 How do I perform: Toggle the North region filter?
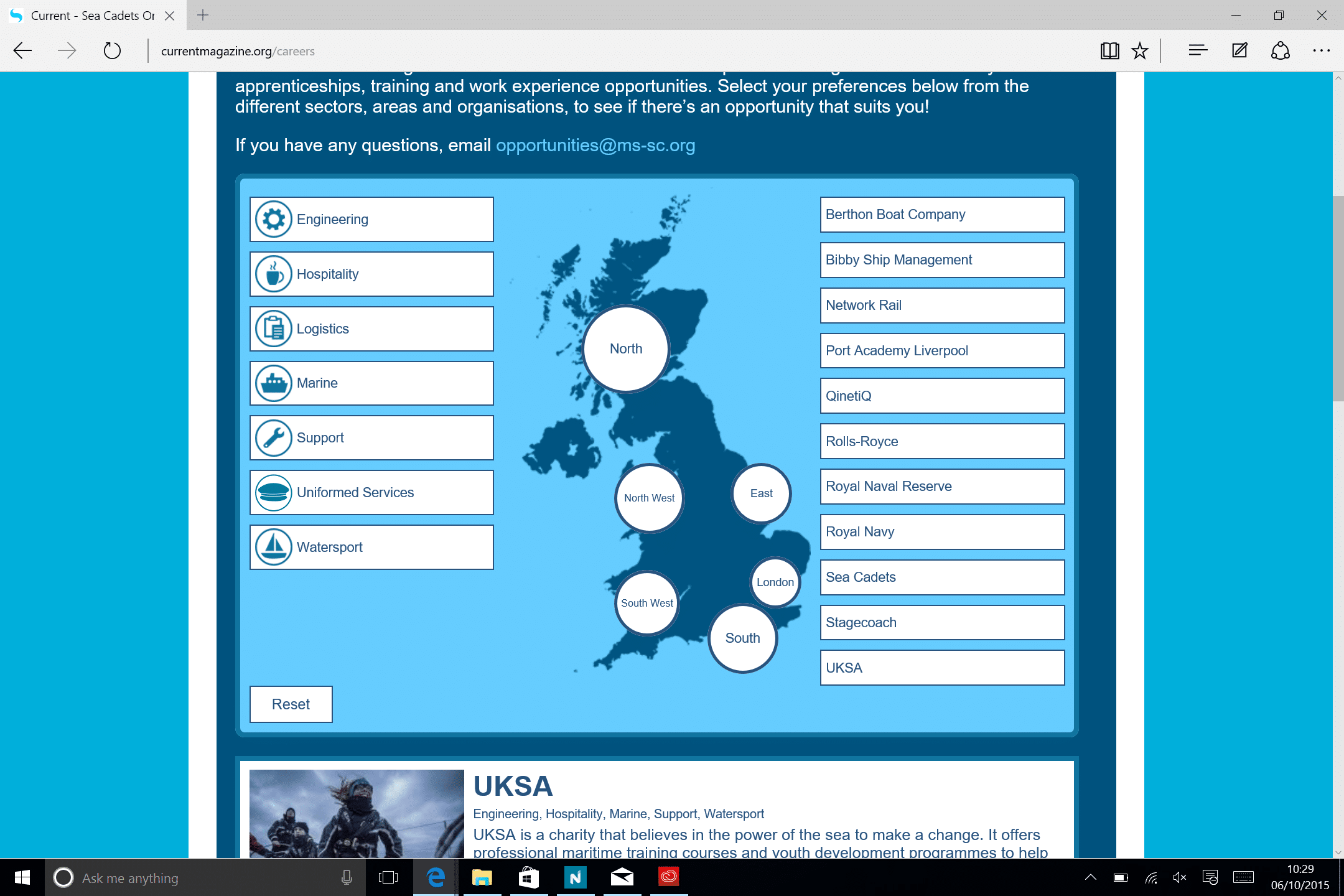pyautogui.click(x=625, y=348)
